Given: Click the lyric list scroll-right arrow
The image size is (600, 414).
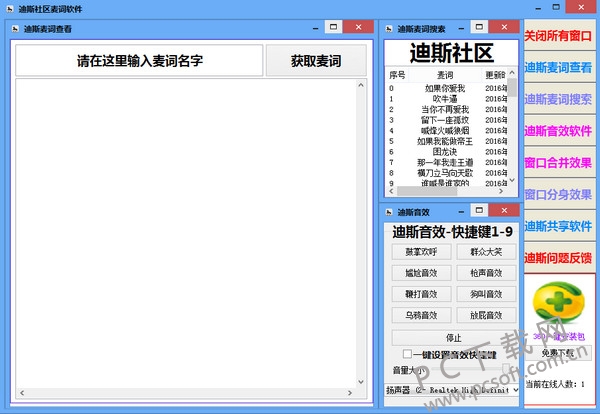Looking at the screenshot, I should pos(501,191).
